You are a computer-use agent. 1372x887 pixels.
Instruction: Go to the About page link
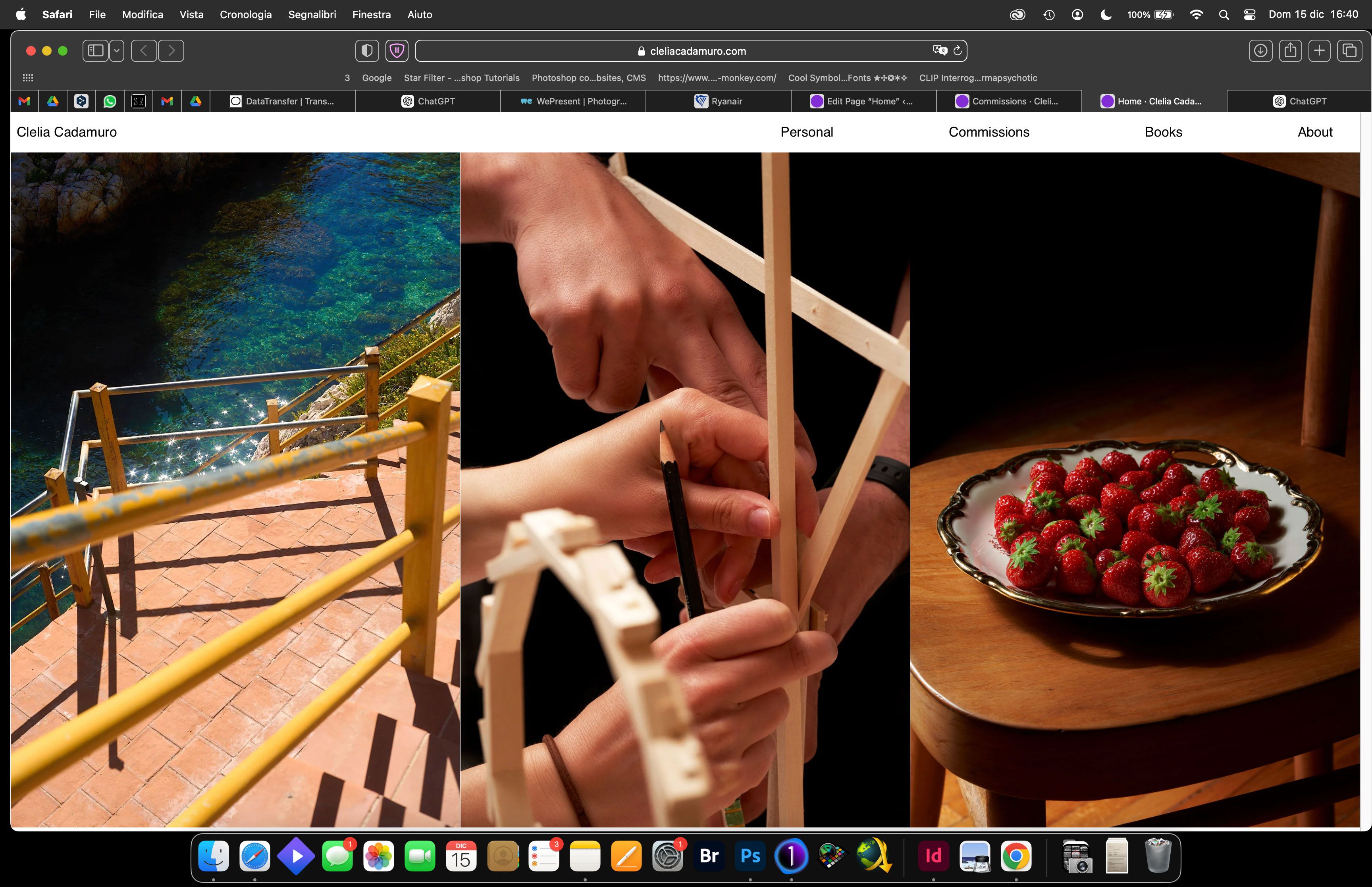point(1314,132)
